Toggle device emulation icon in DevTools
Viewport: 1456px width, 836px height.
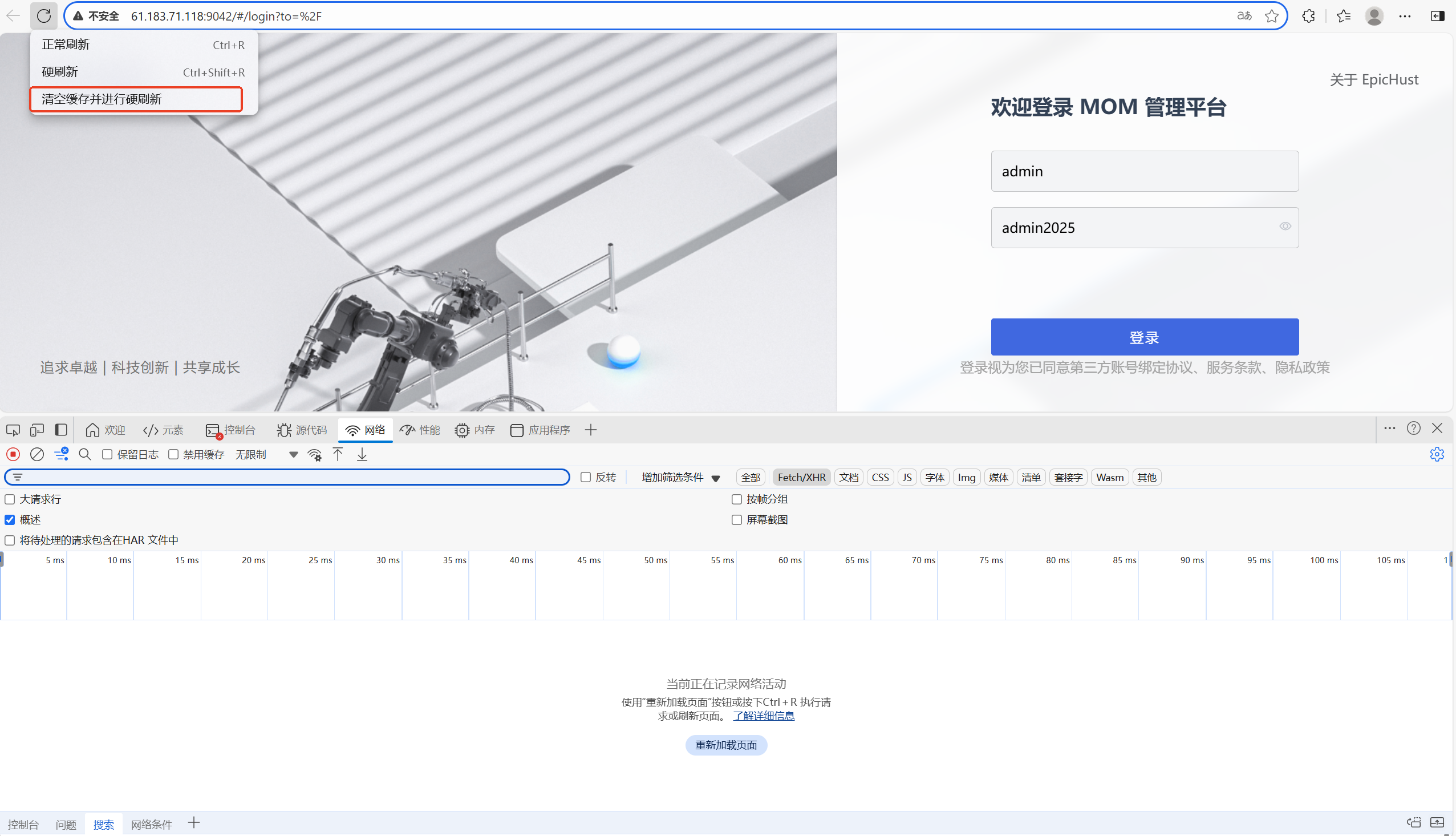click(x=37, y=430)
